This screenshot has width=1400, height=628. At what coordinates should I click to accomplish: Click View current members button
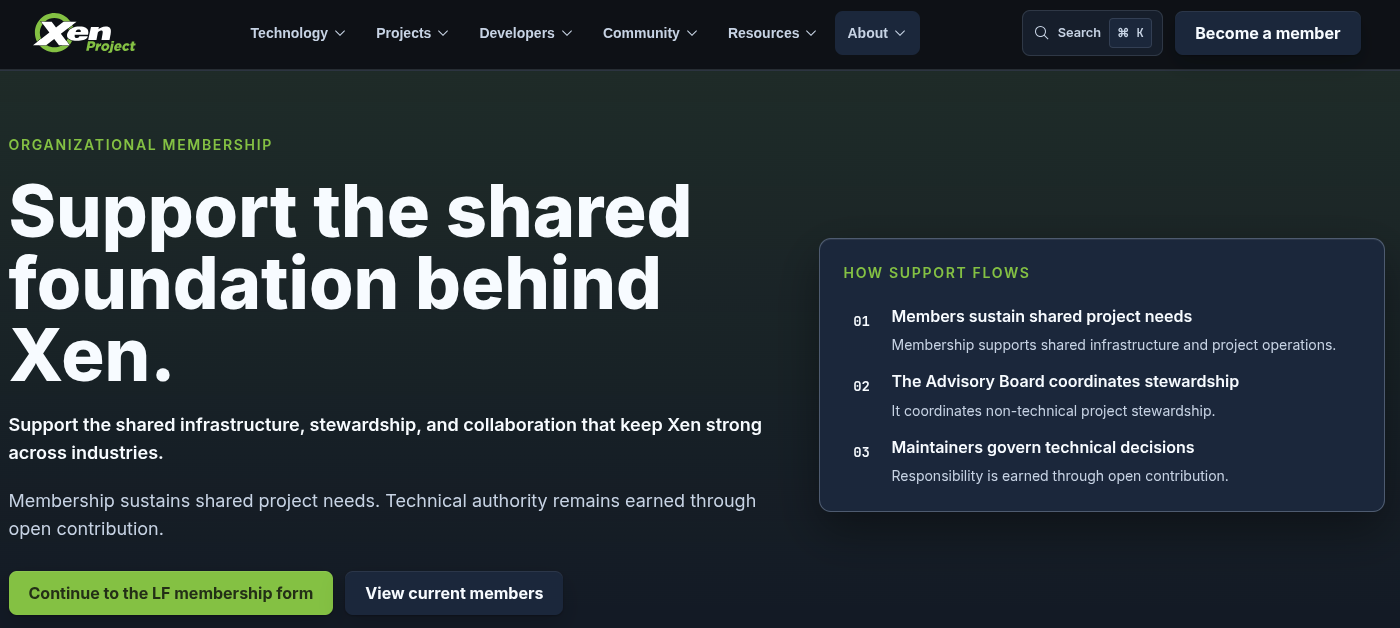point(454,593)
